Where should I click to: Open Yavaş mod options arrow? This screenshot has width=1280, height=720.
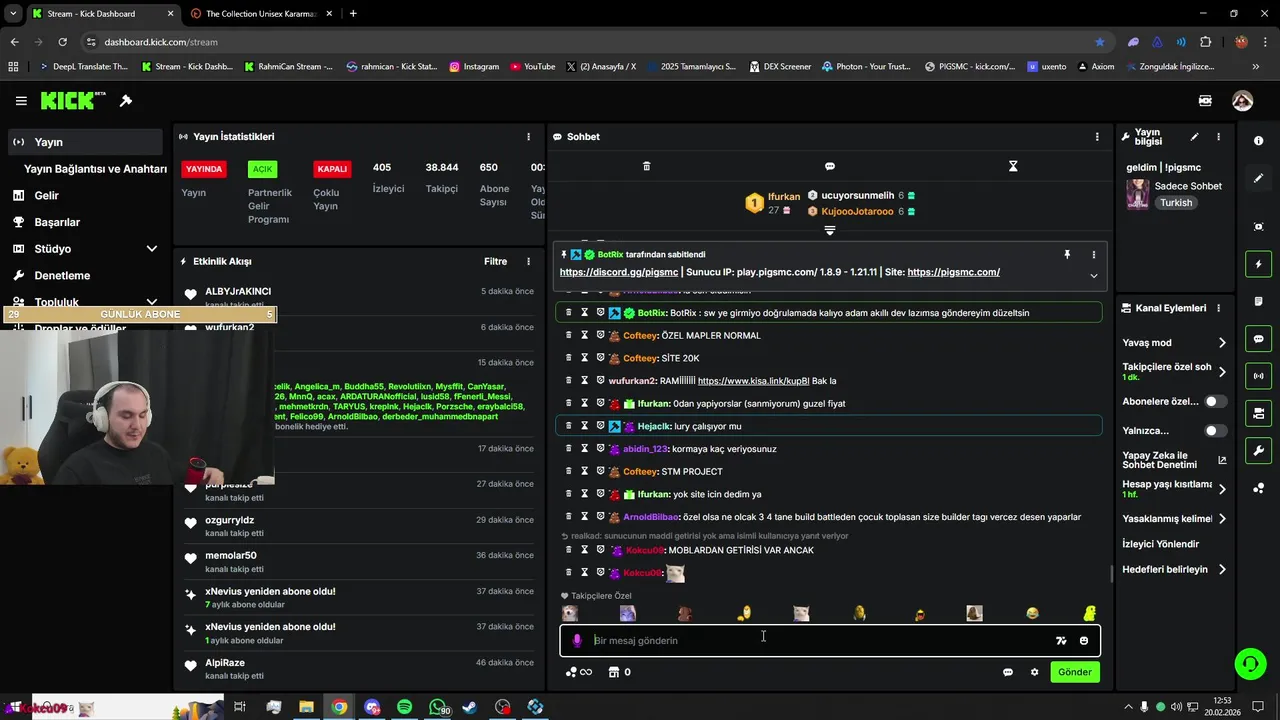(x=1222, y=343)
